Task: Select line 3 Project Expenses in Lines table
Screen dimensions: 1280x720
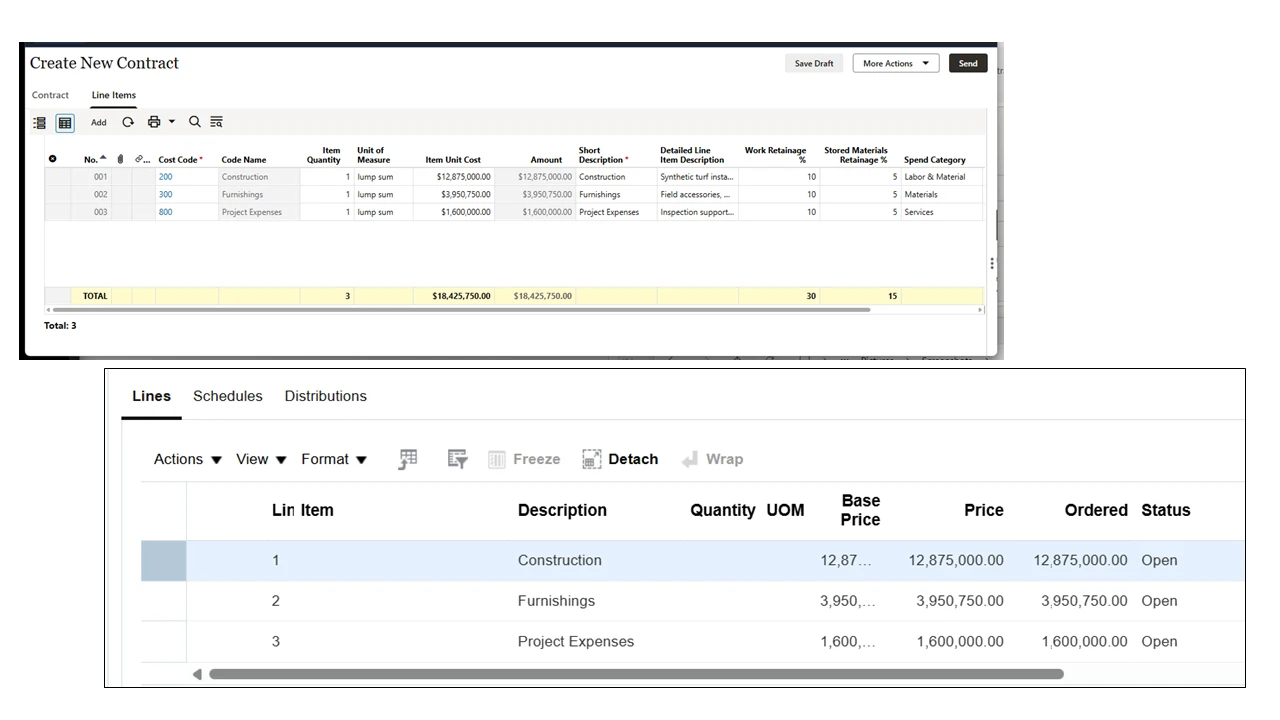Action: point(693,642)
